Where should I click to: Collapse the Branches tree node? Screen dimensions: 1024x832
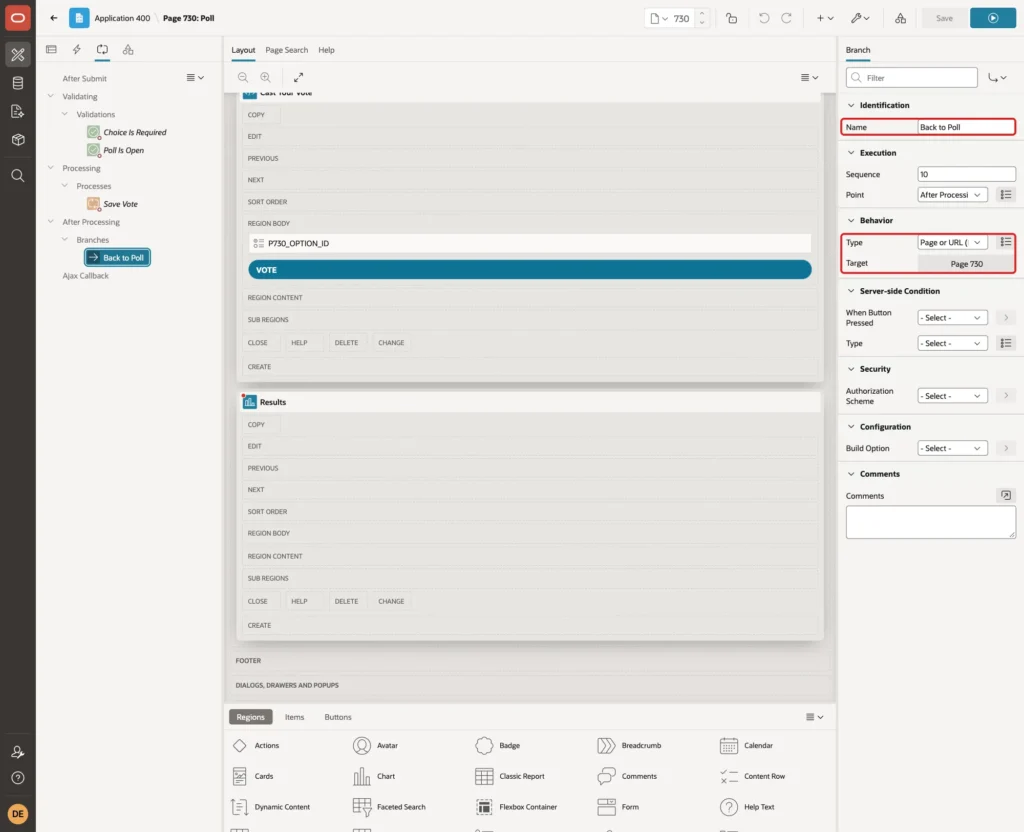65,240
